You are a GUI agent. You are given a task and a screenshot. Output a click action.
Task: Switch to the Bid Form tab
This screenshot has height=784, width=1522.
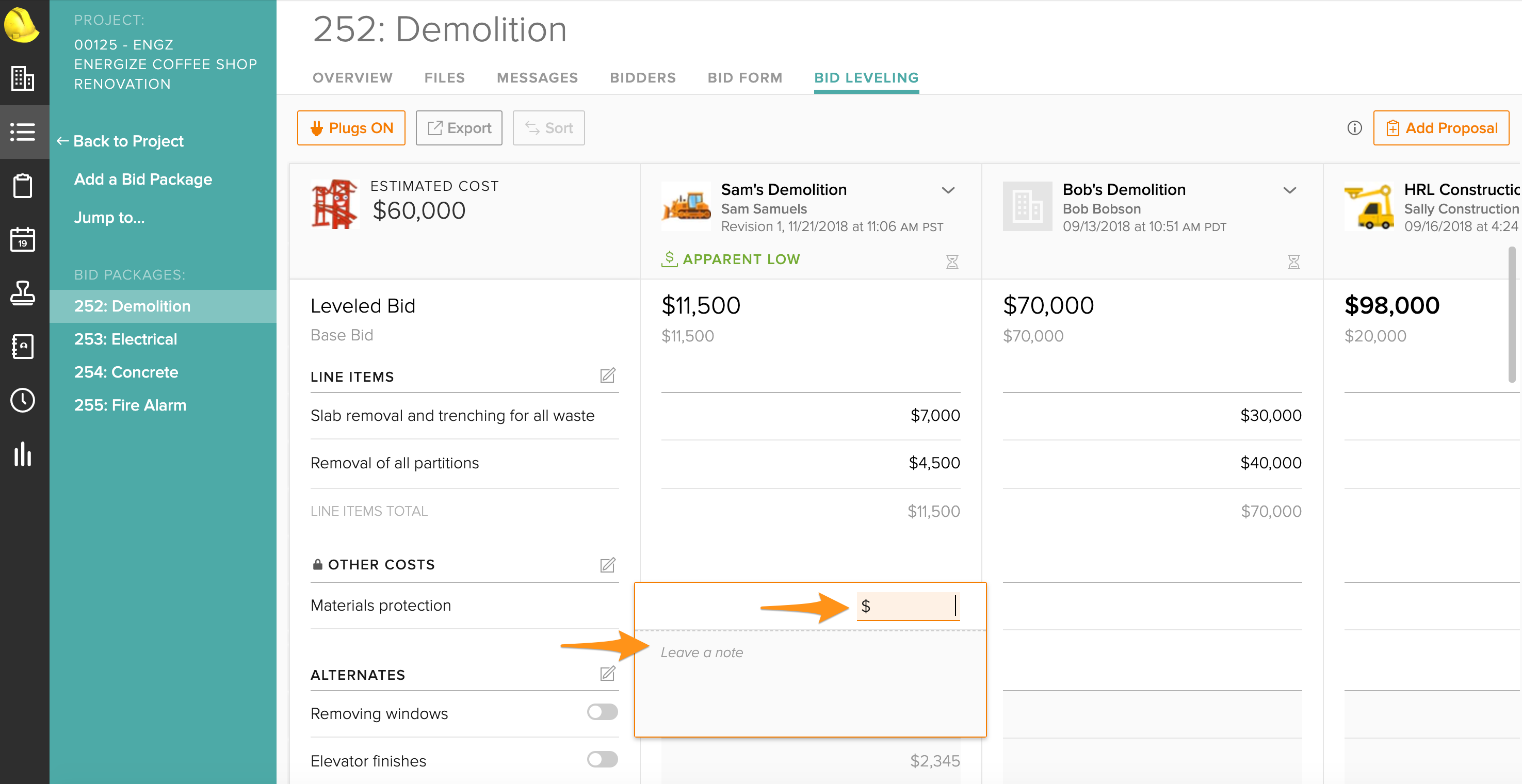pyautogui.click(x=744, y=77)
